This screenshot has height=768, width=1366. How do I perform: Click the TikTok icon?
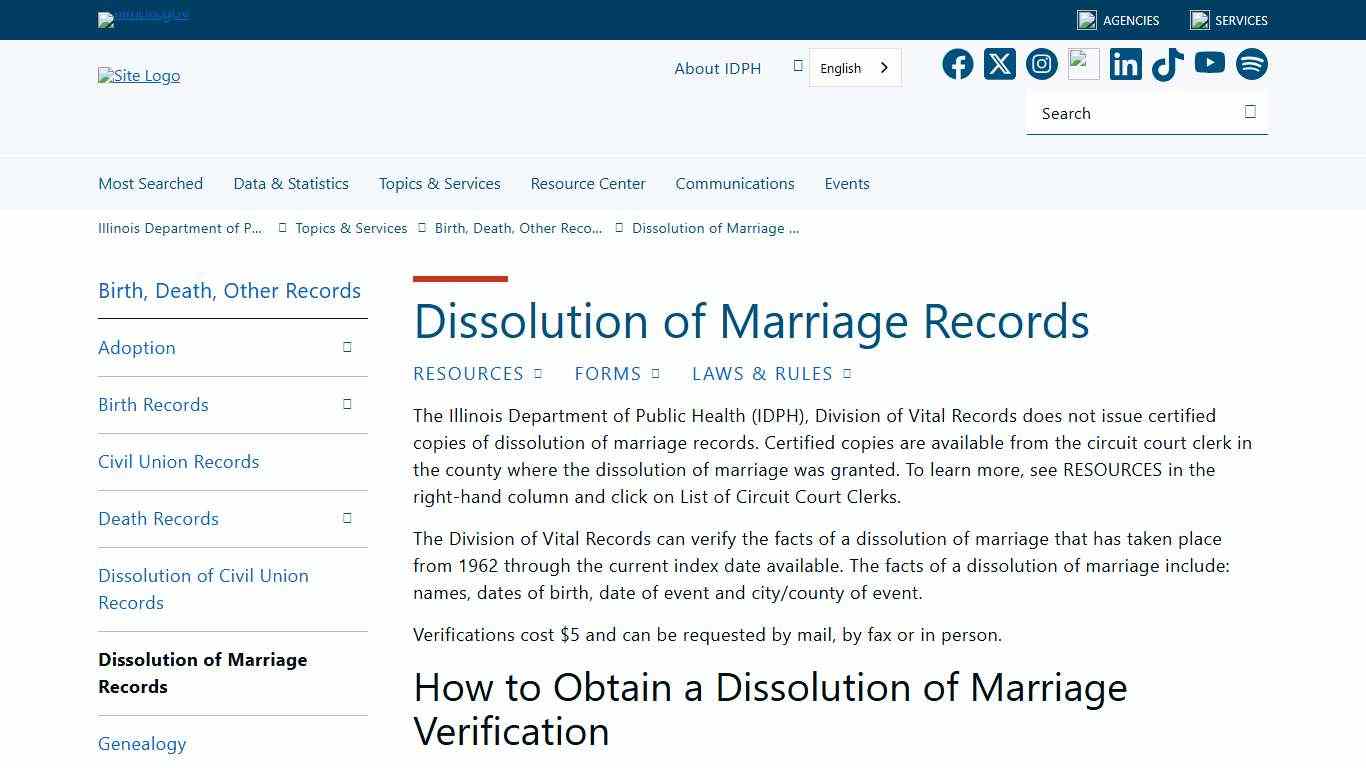pos(1167,63)
